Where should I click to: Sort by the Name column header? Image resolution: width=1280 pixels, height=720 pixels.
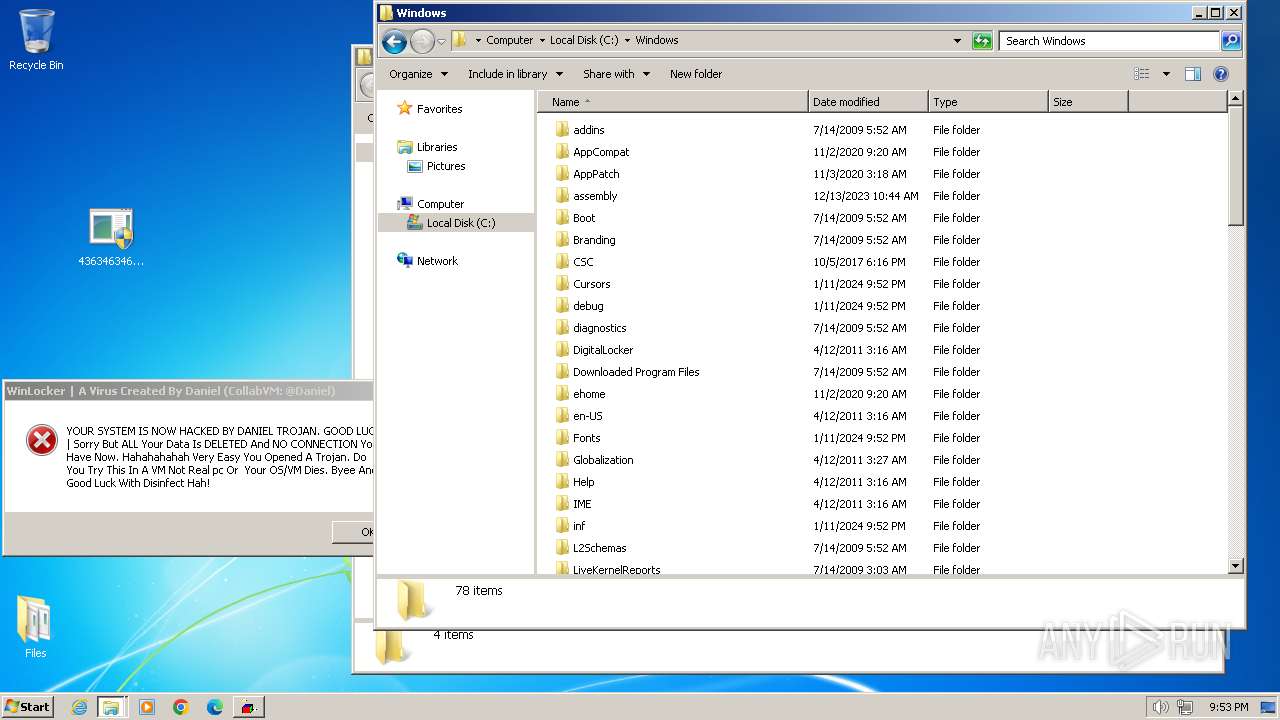[672, 102]
